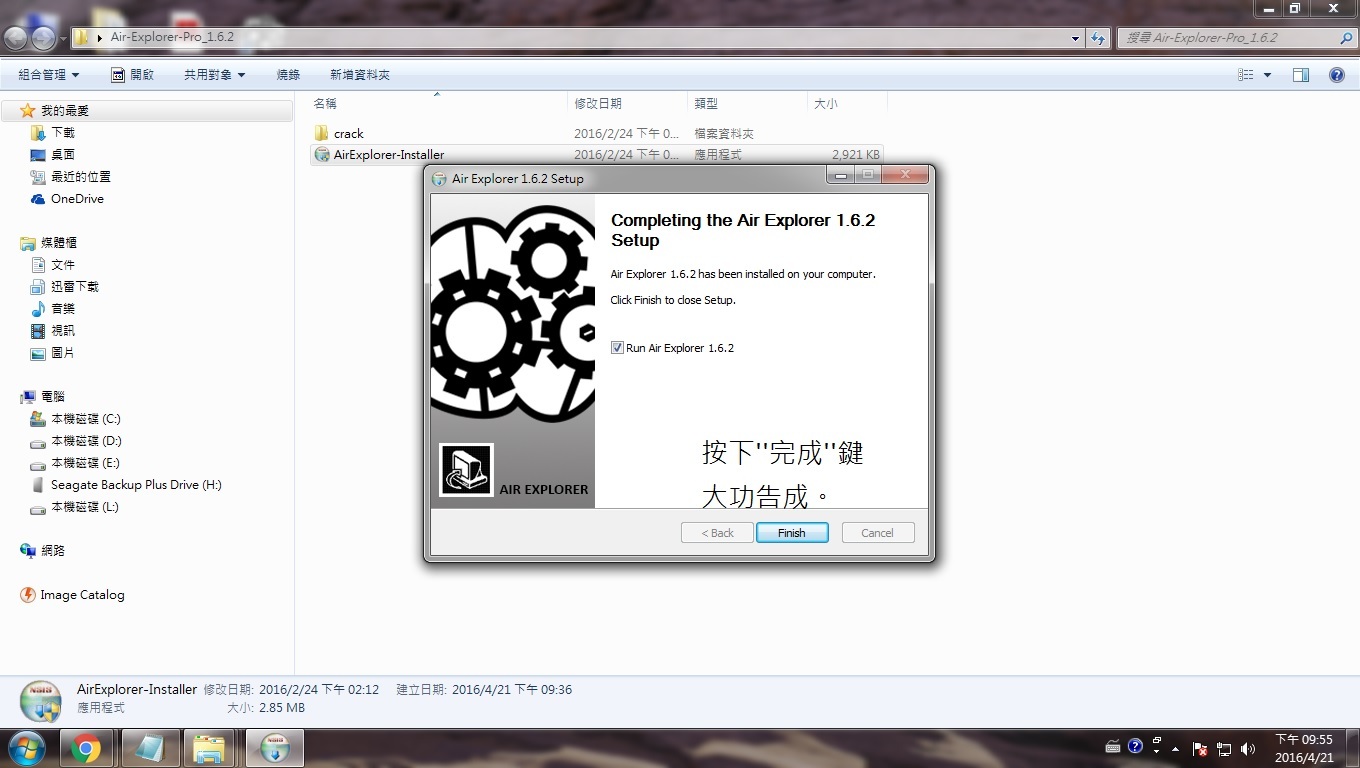Open 迅雷下載 library
Screen dimensions: 1360x768
(x=75, y=287)
